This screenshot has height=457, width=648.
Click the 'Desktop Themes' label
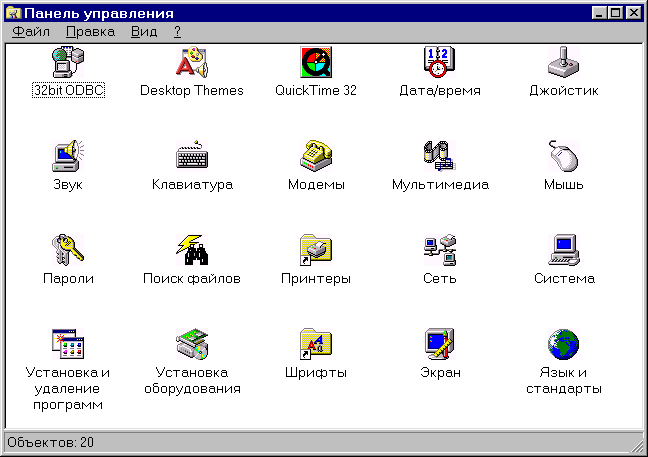click(192, 90)
